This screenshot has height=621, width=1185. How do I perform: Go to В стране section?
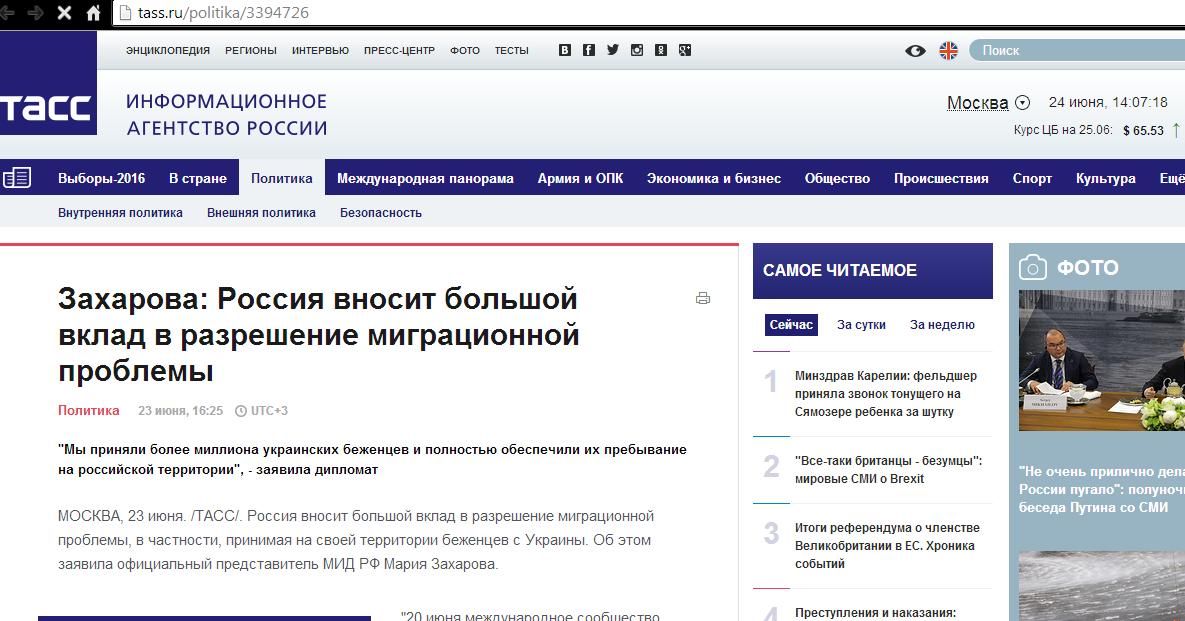point(198,178)
